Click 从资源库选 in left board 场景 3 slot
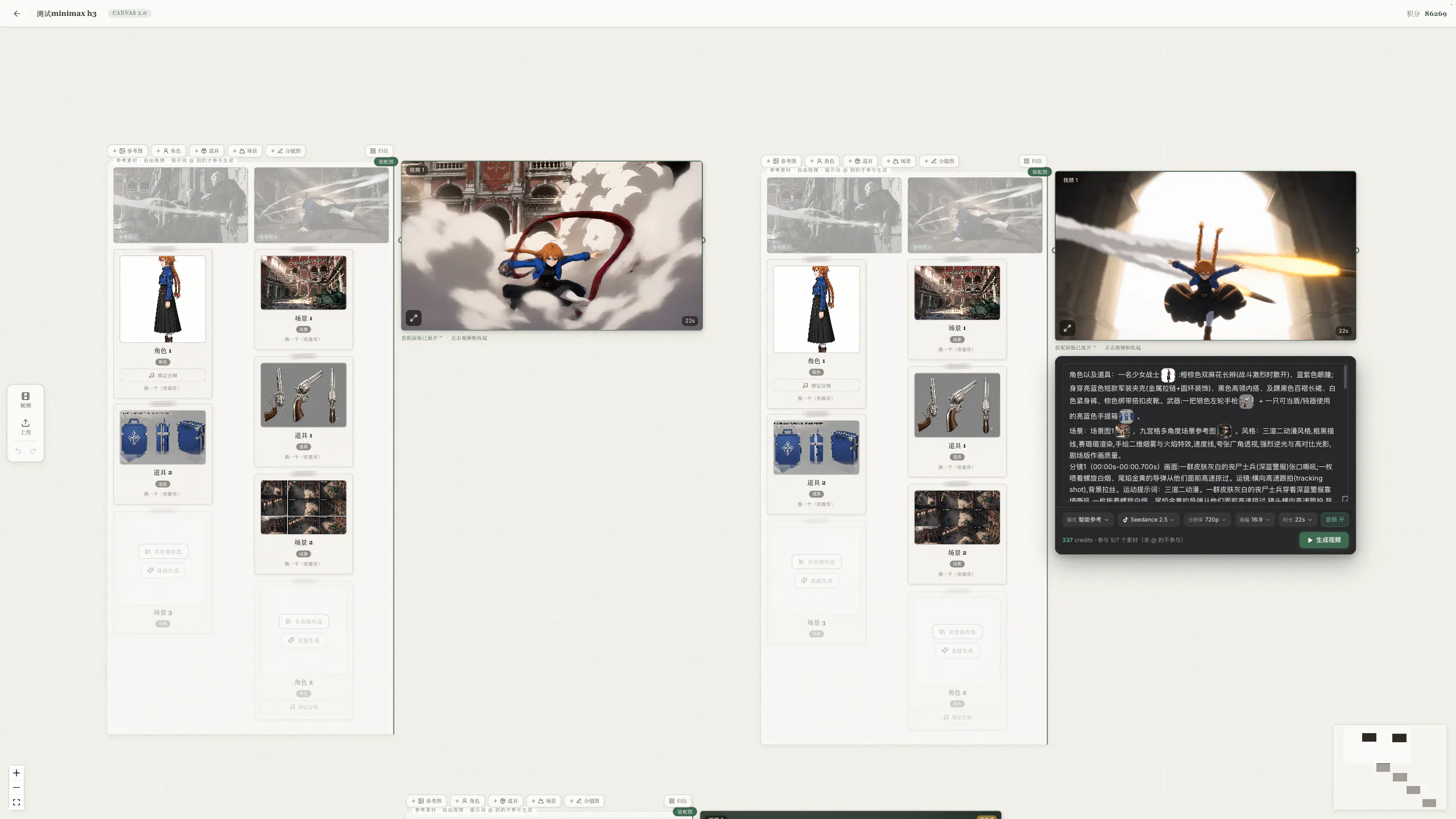The height and width of the screenshot is (819, 1456). [163, 552]
